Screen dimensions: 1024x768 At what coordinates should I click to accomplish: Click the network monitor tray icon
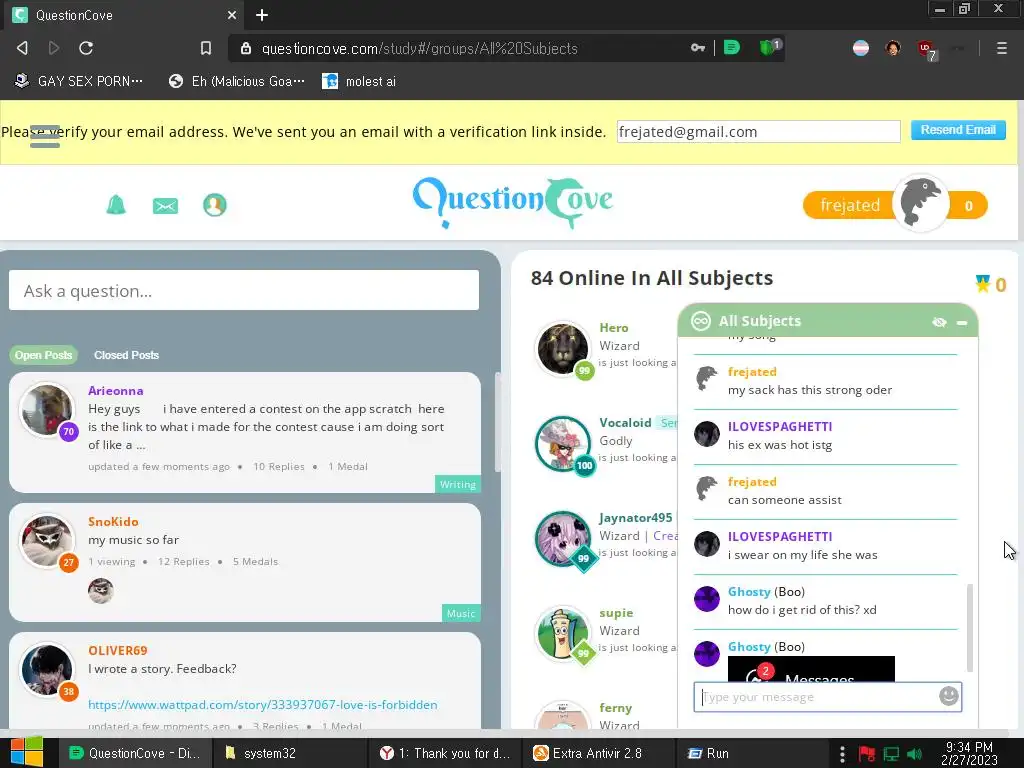click(x=891, y=754)
